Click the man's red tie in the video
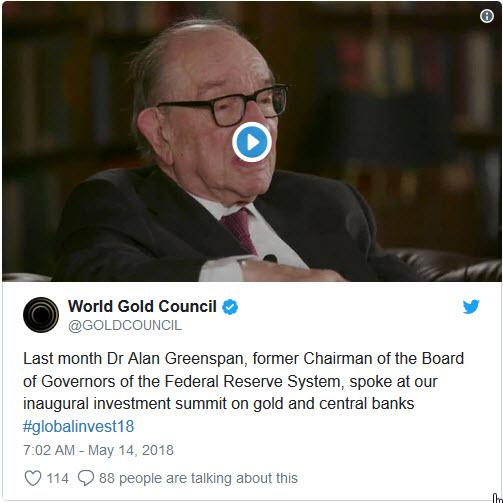The height and width of the screenshot is (503, 503). pyautogui.click(x=239, y=229)
